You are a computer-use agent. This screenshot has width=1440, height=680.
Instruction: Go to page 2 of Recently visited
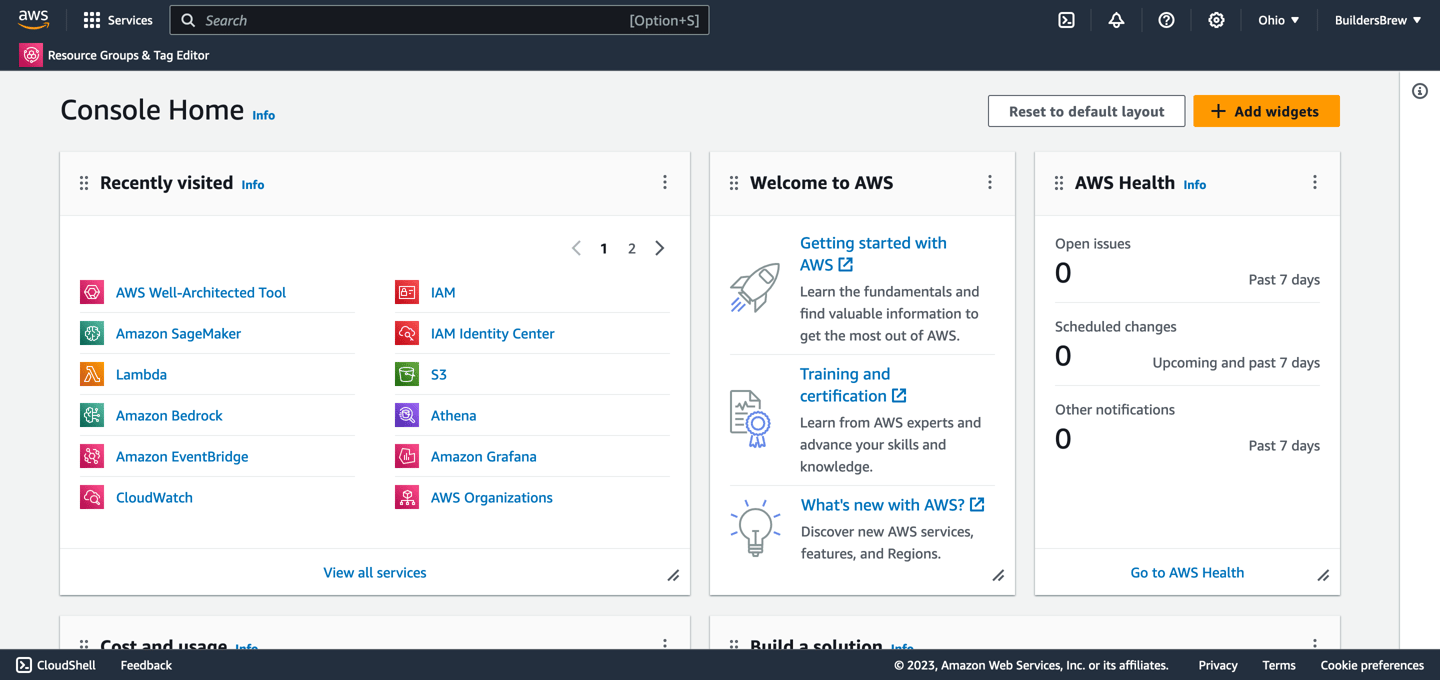pyautogui.click(x=632, y=249)
